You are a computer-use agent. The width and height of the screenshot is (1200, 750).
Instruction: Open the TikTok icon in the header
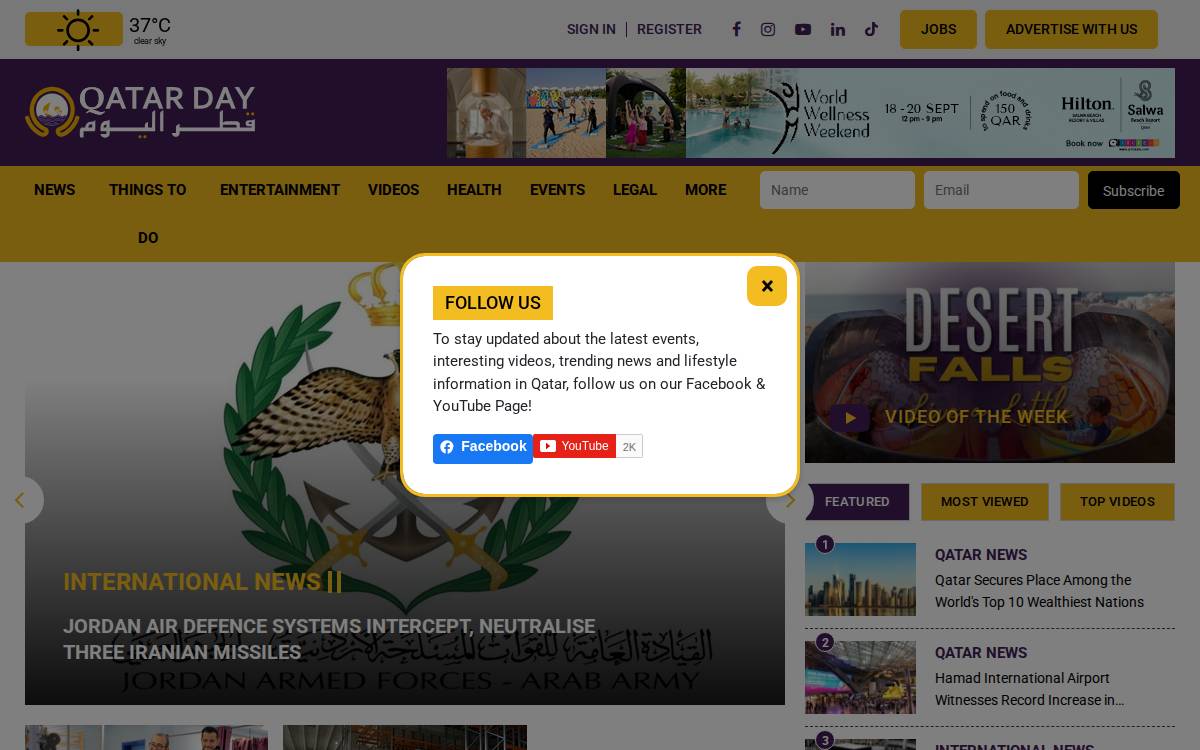872,29
